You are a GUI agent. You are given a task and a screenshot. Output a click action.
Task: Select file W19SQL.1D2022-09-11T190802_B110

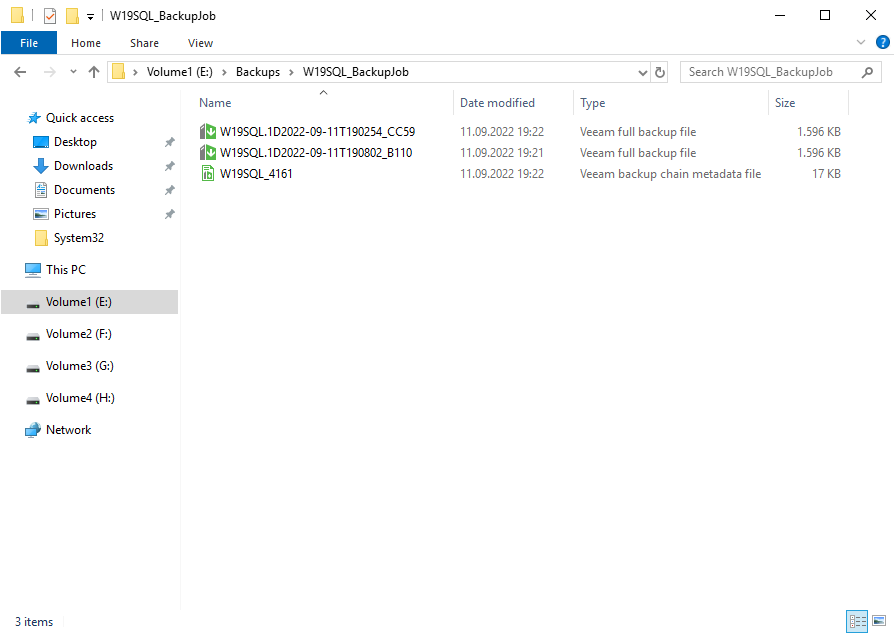click(x=316, y=153)
